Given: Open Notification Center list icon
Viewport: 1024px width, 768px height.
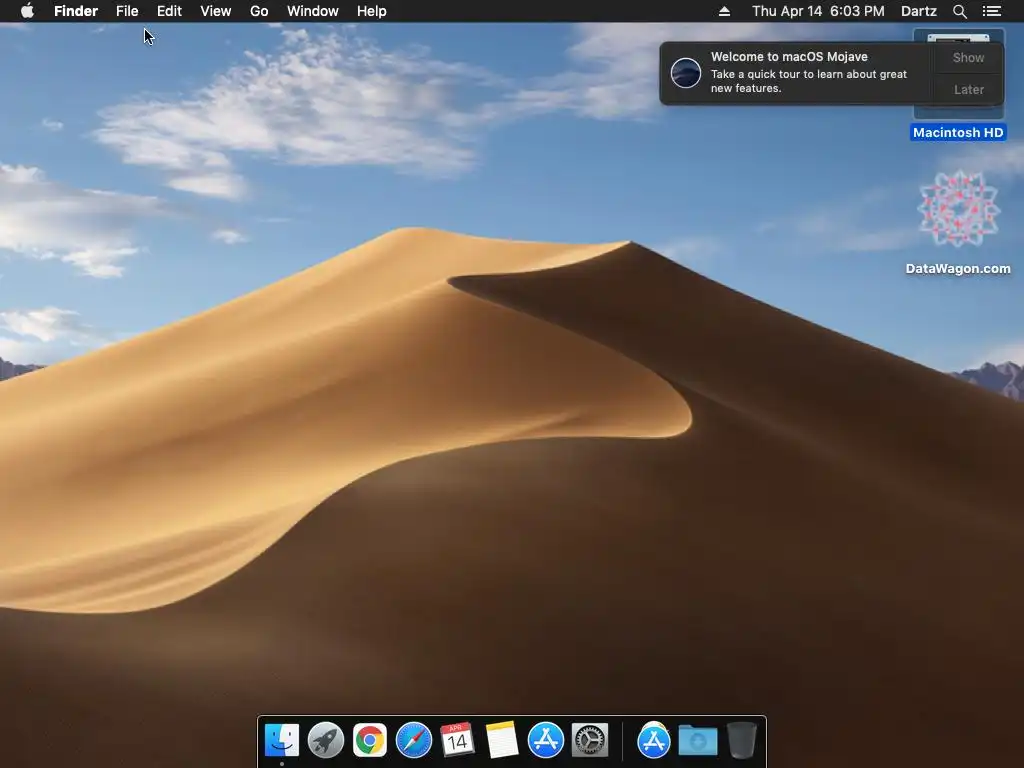Looking at the screenshot, I should click(992, 11).
